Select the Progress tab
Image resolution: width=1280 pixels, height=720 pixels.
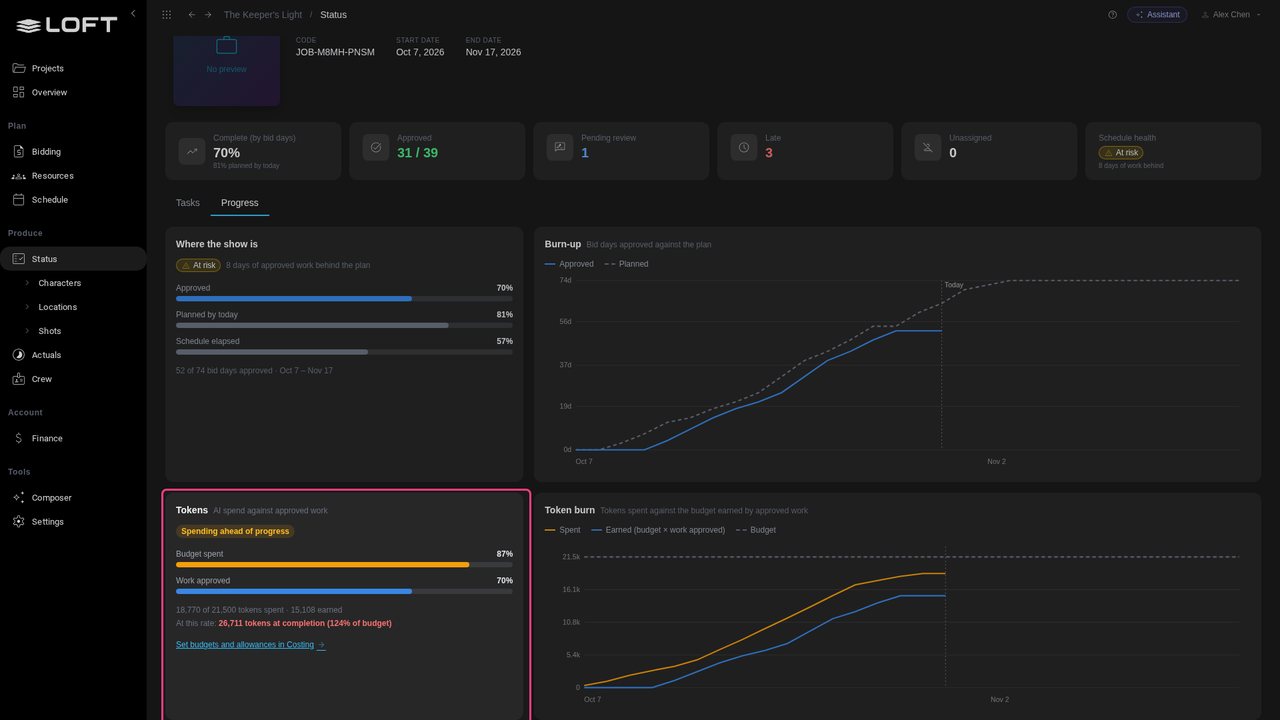pyautogui.click(x=240, y=203)
